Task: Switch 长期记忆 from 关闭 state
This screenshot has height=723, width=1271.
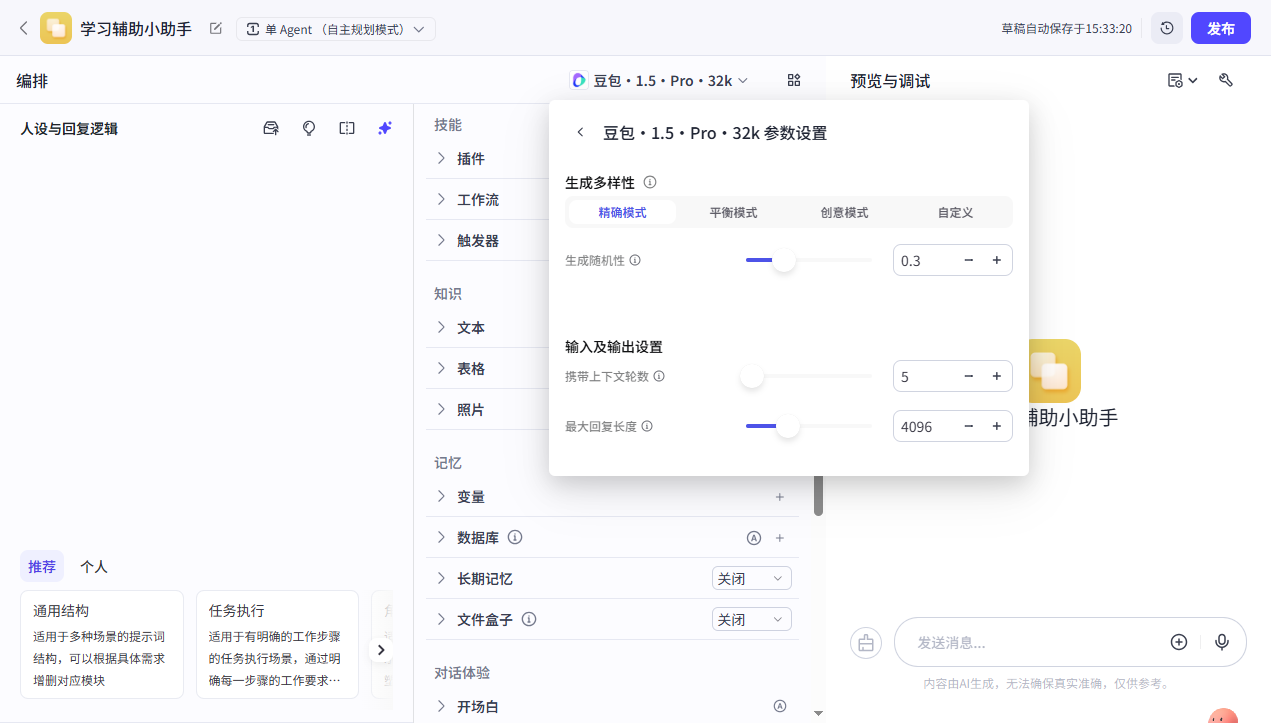Action: pos(751,577)
